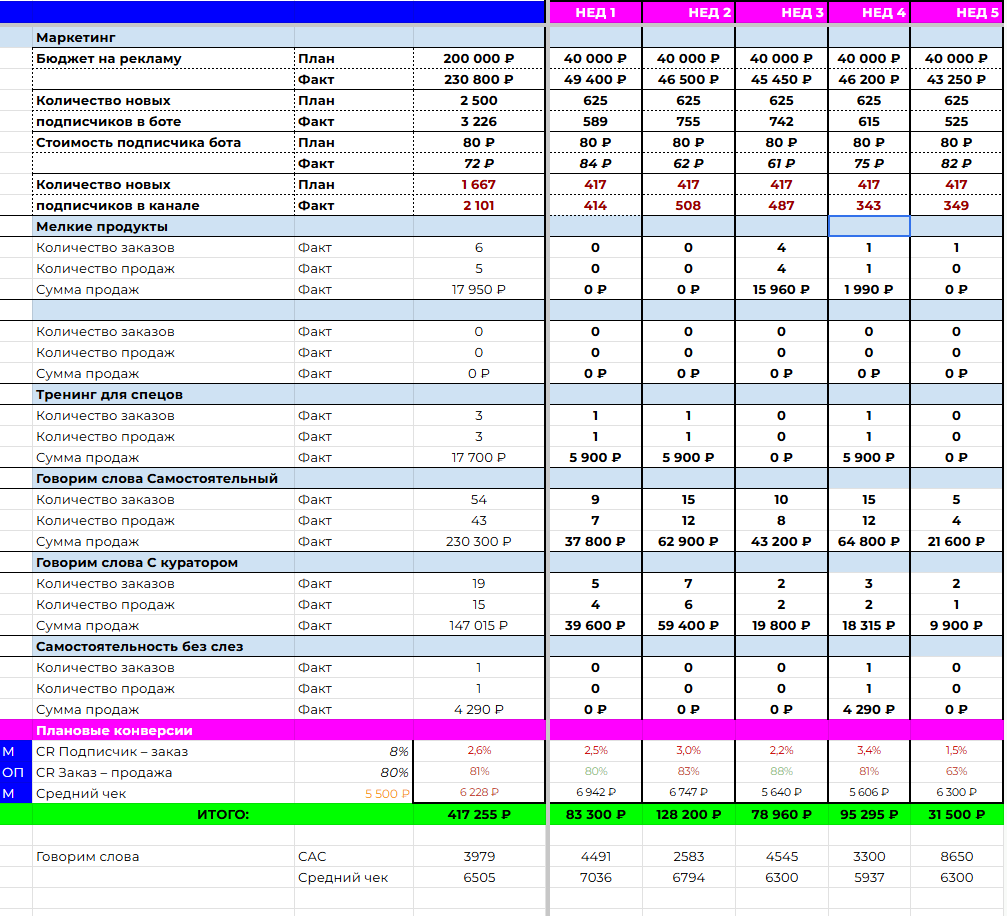Select the НЕД 3 column header
Viewport: 1007px width, 916px height.
tap(781, 12)
